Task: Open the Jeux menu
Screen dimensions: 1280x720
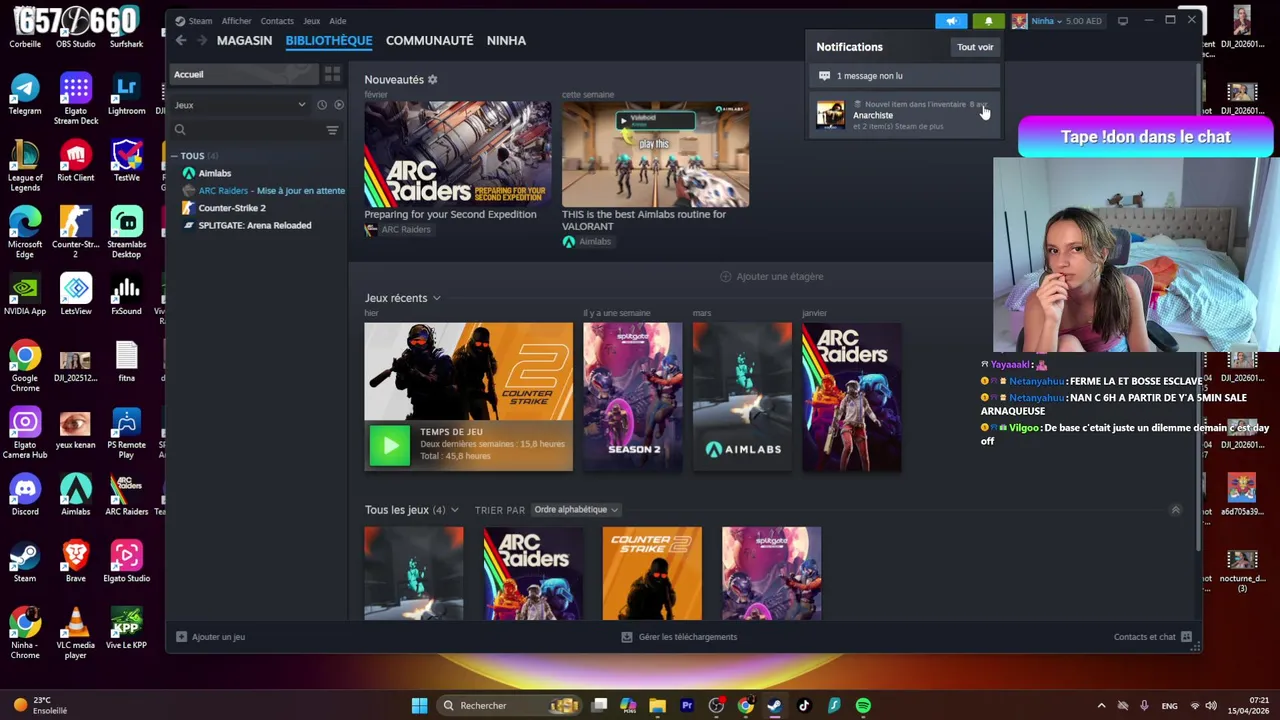Action: [x=312, y=21]
